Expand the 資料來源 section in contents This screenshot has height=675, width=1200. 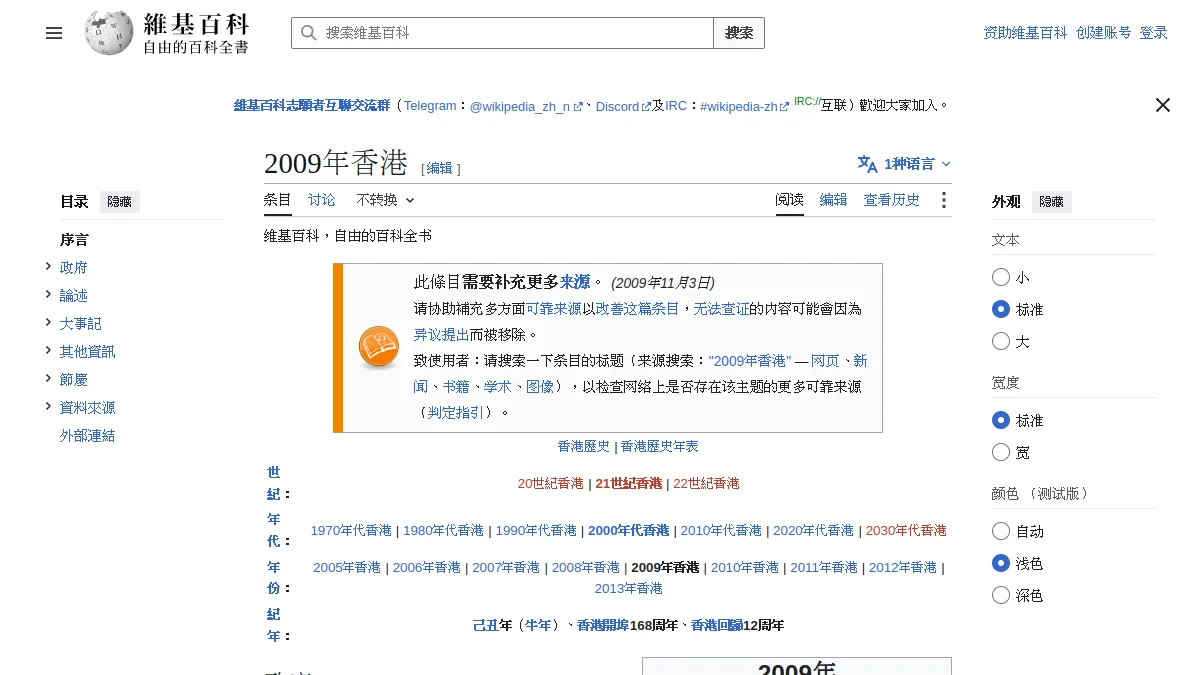[x=48, y=406]
